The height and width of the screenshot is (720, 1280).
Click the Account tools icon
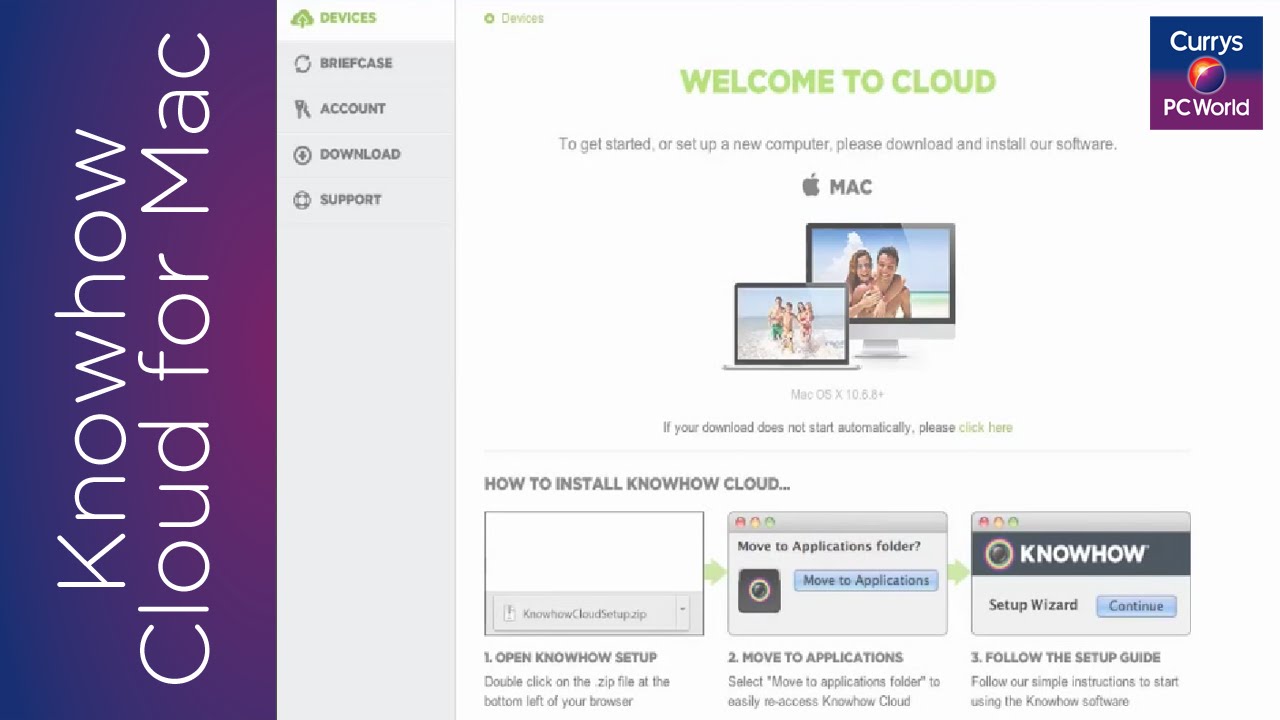pyautogui.click(x=302, y=109)
